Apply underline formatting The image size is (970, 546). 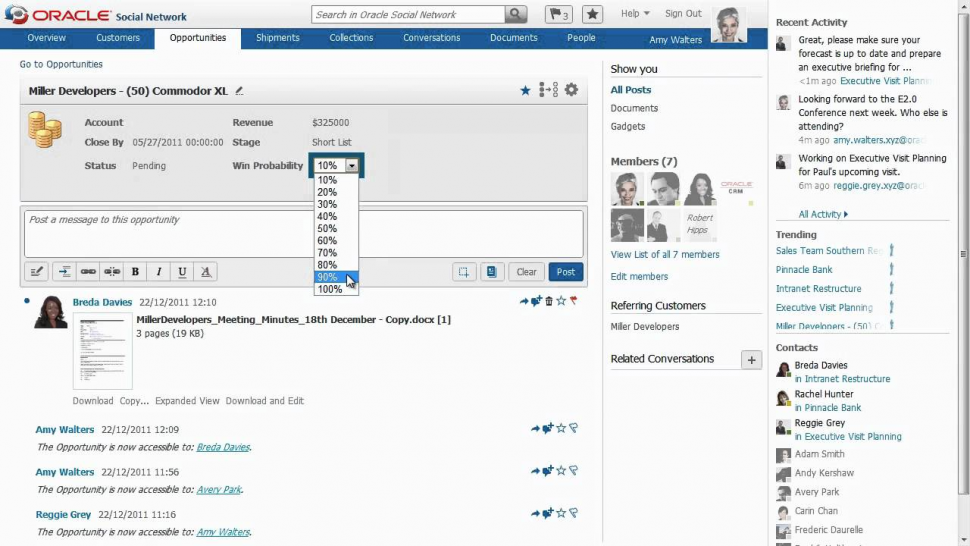[x=182, y=271]
